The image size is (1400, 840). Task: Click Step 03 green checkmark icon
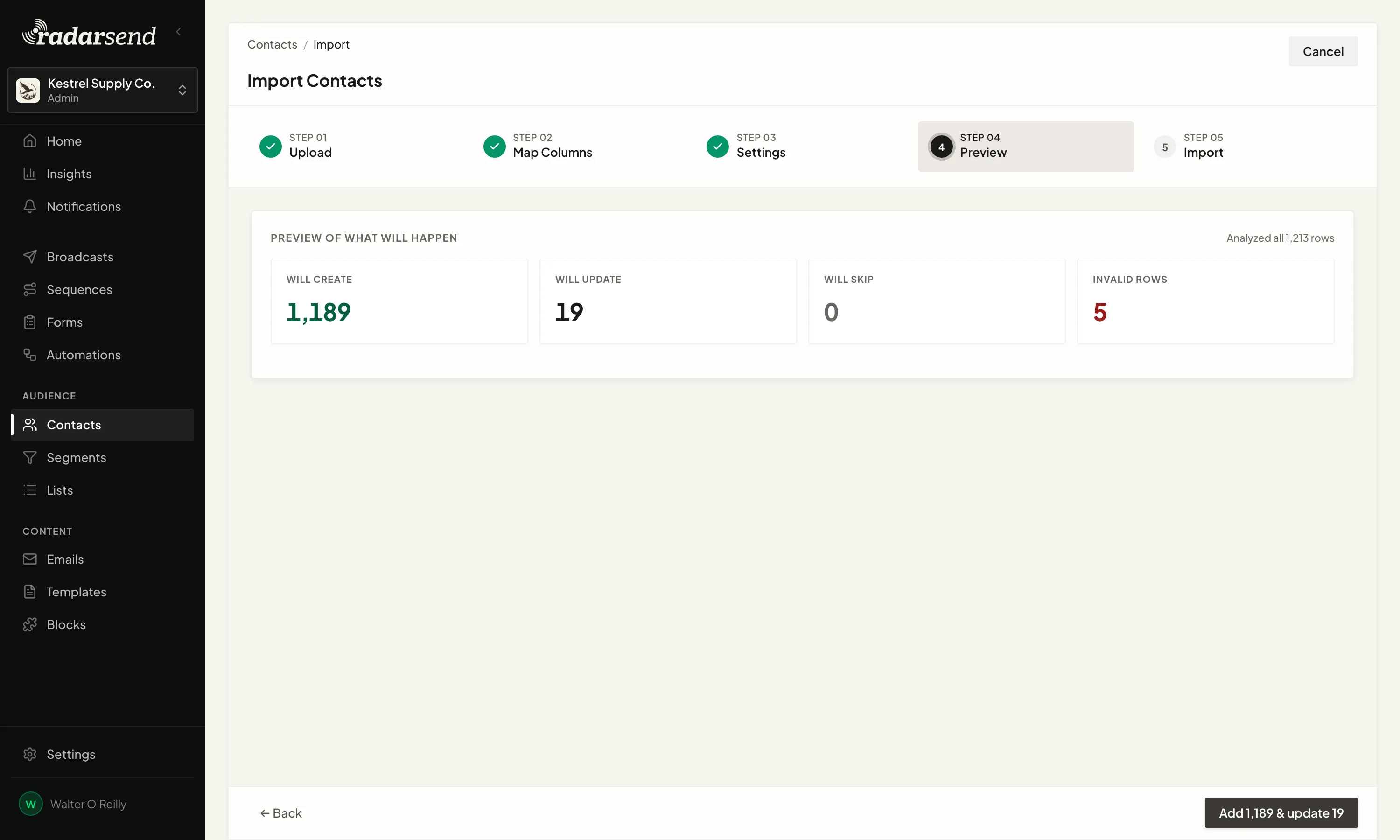click(718, 147)
